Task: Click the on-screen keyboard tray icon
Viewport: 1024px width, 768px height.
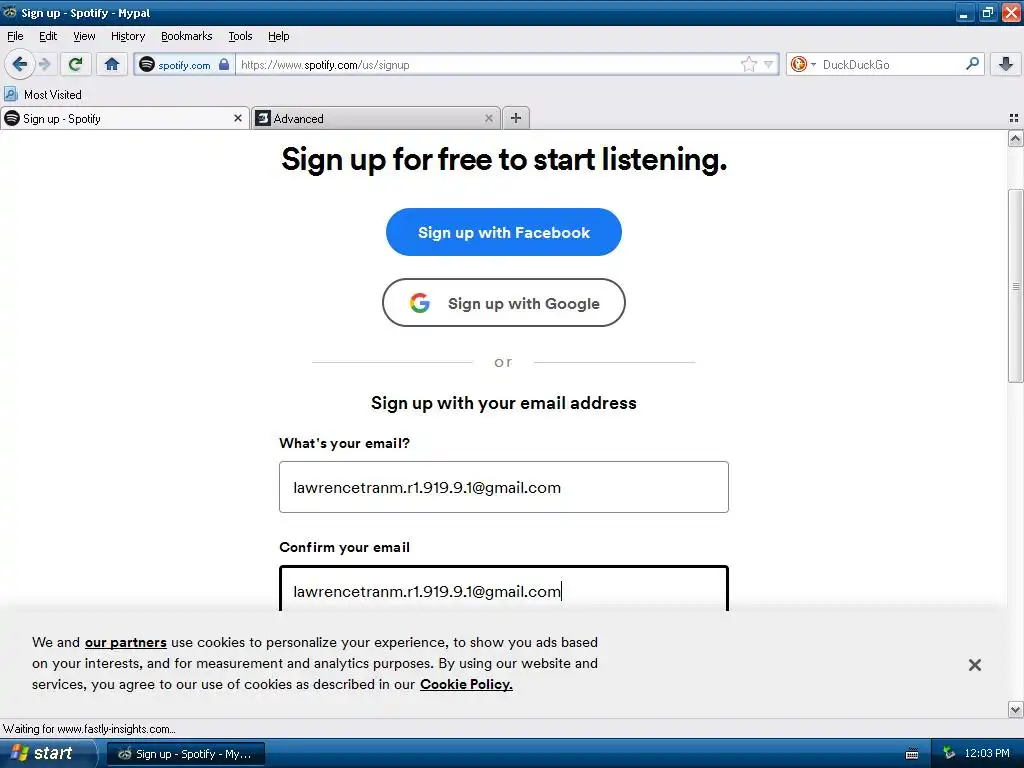Action: 912,754
